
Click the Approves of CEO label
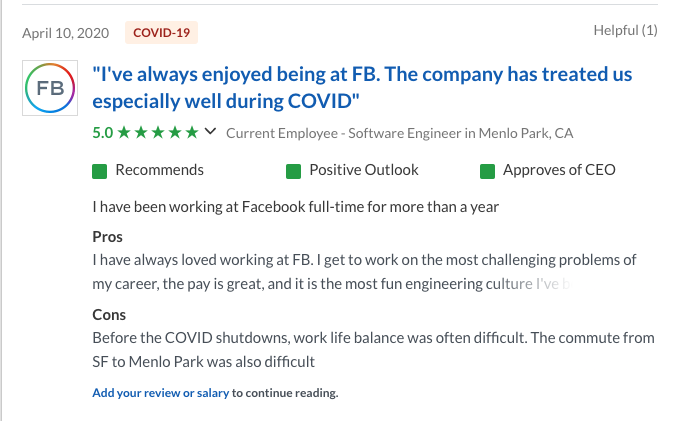click(x=559, y=170)
